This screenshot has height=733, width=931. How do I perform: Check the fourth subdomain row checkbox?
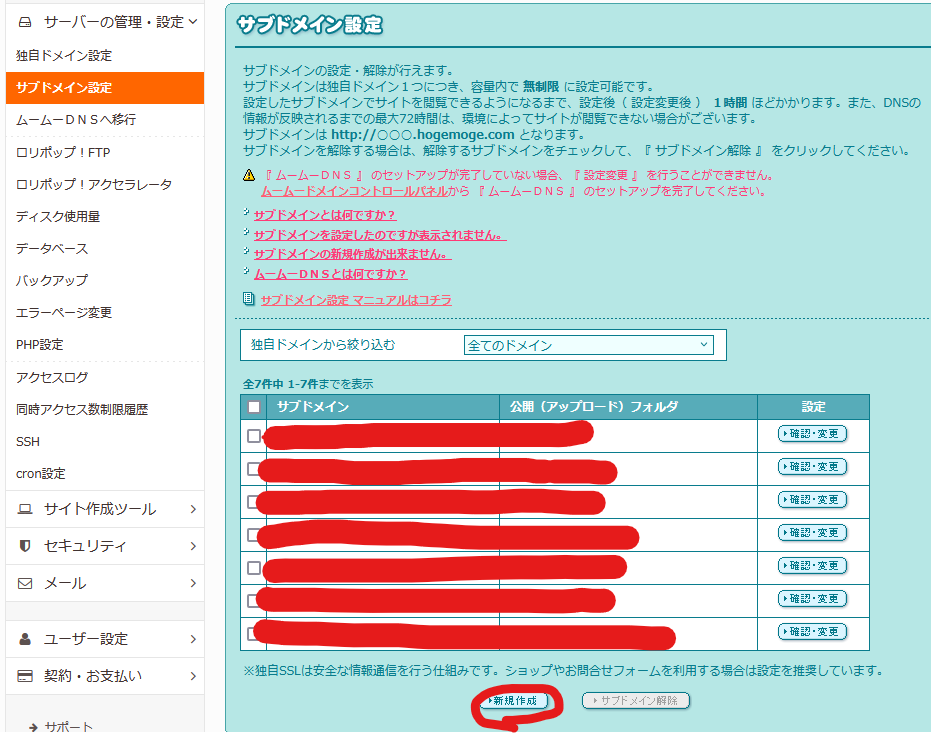point(254,535)
